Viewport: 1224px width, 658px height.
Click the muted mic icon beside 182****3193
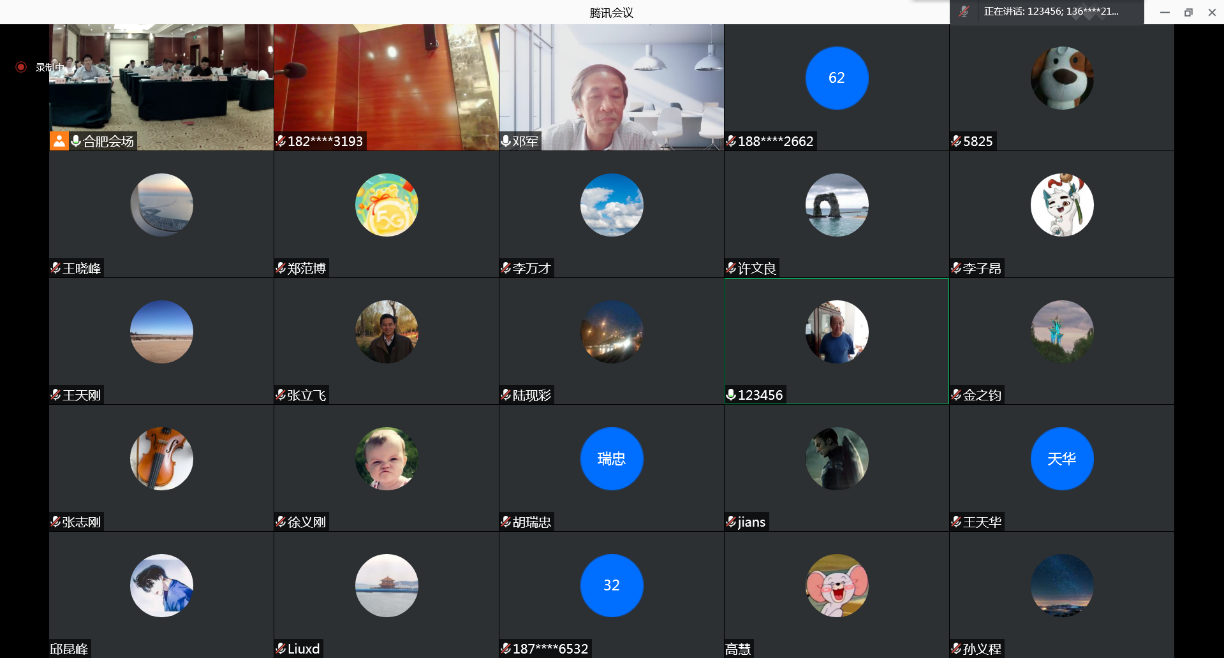(x=281, y=142)
